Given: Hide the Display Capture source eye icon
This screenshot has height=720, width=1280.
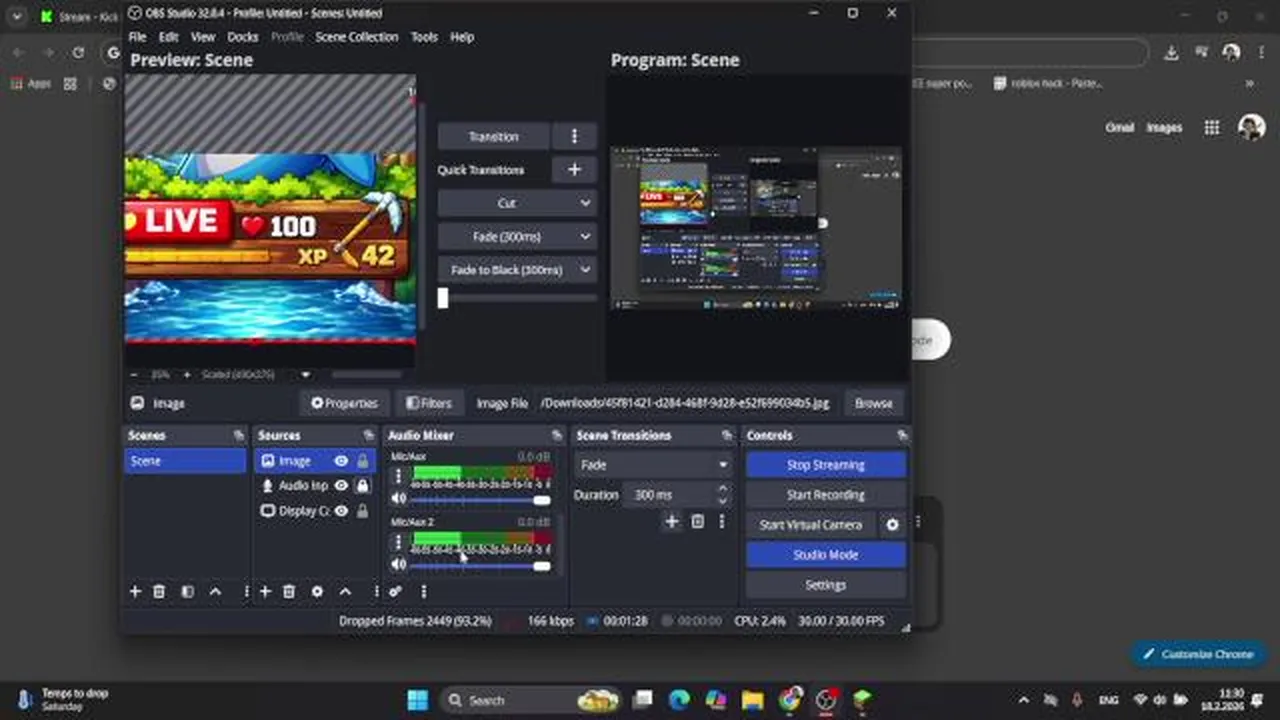Looking at the screenshot, I should click(x=341, y=511).
